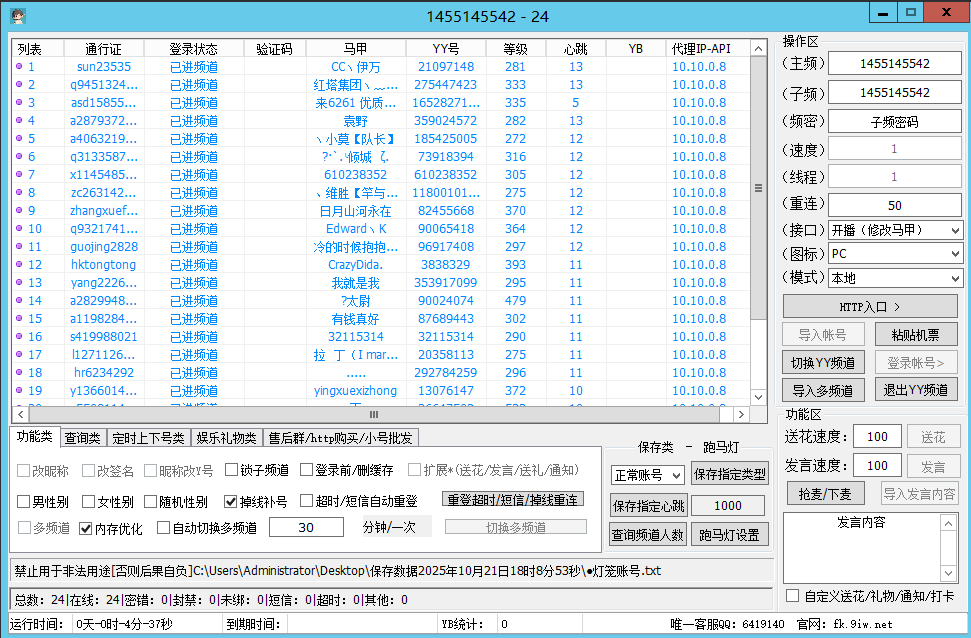This screenshot has height=638, width=971.
Task: Click the purple dot icon on row 5
Action: (19, 139)
